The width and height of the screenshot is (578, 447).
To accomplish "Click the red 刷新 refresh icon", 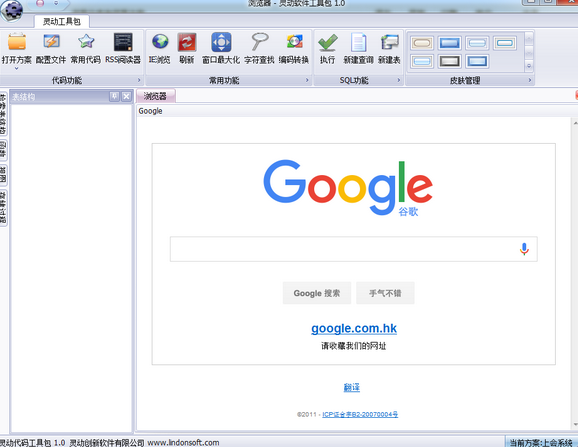I will pos(187,42).
